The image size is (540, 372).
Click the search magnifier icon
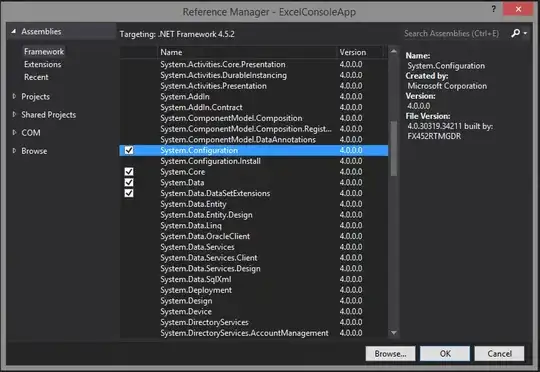(x=516, y=33)
